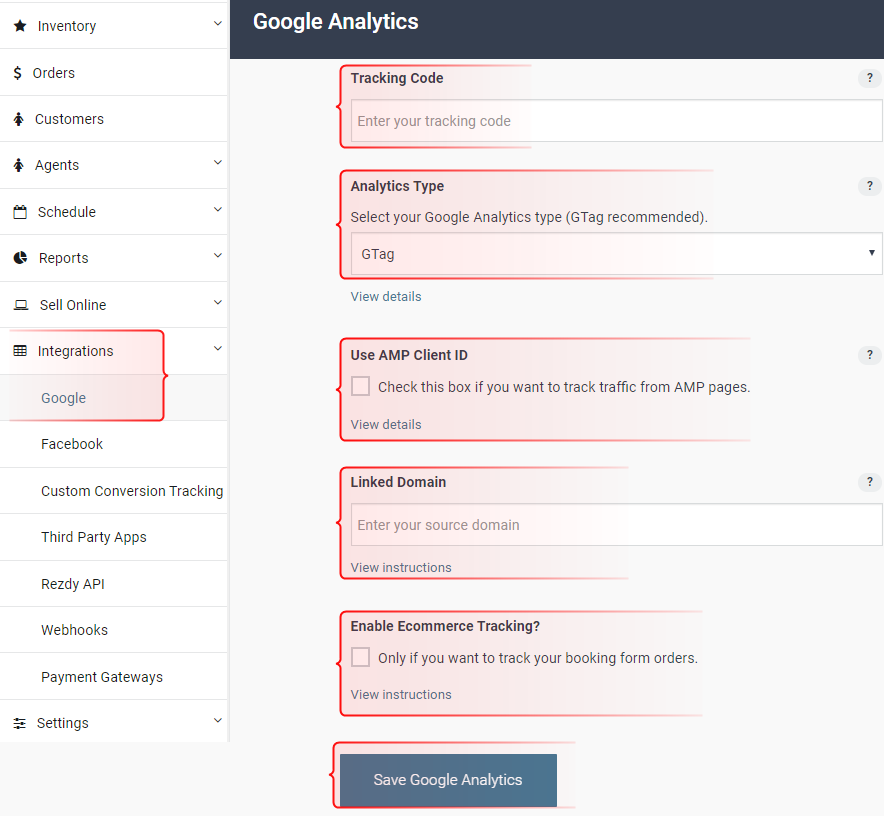Click the Settings menu label
884x816 pixels.
(x=63, y=723)
